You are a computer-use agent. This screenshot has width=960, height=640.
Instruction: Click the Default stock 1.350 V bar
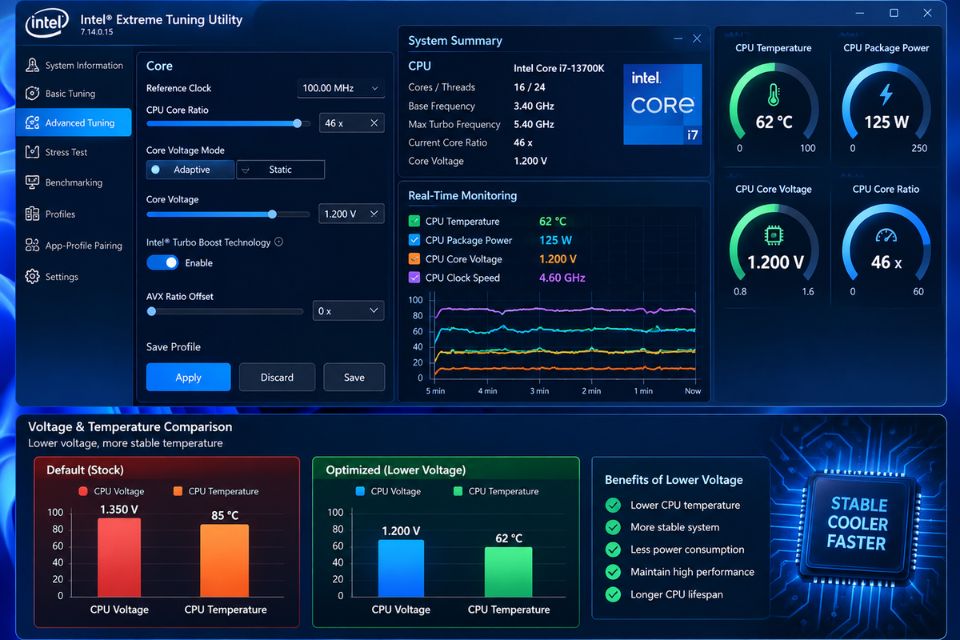(x=119, y=557)
